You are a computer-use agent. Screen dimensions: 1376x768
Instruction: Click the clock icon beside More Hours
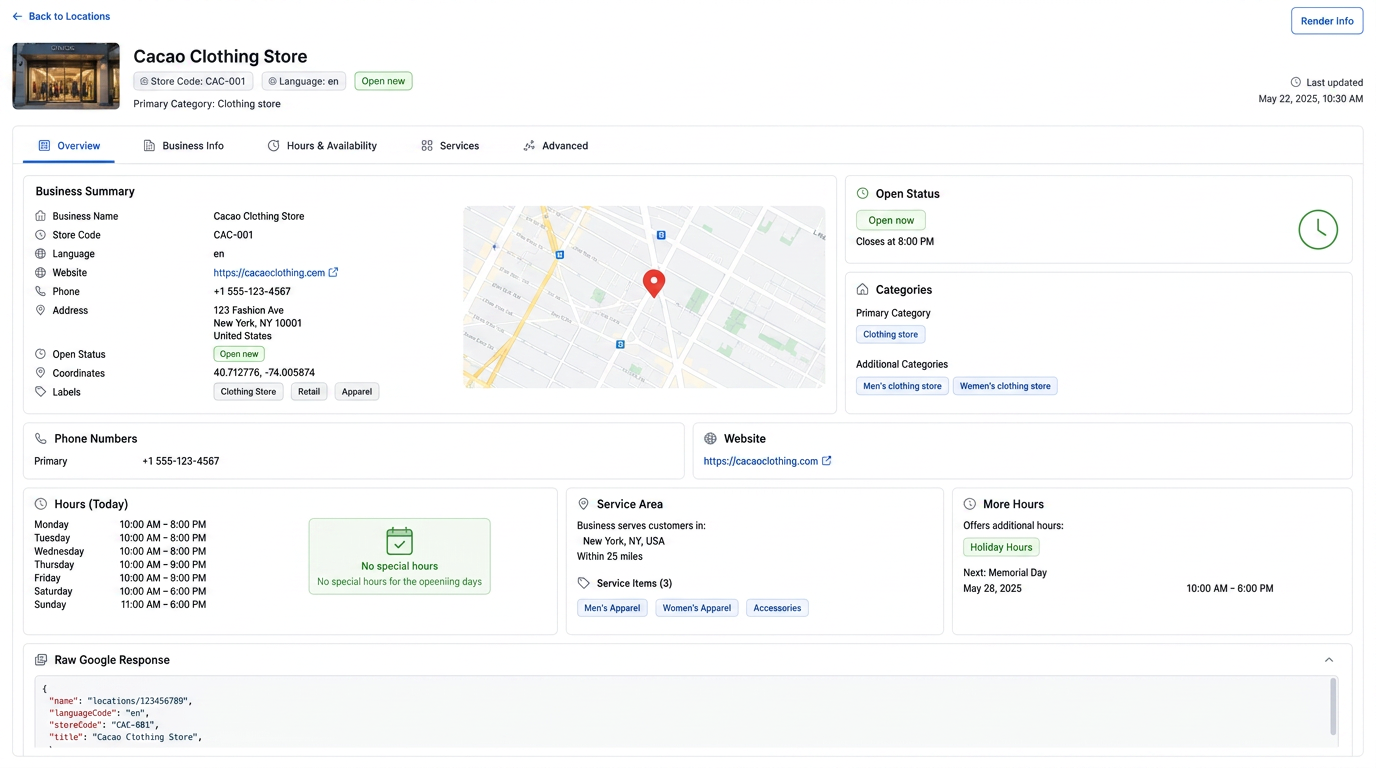pos(969,504)
